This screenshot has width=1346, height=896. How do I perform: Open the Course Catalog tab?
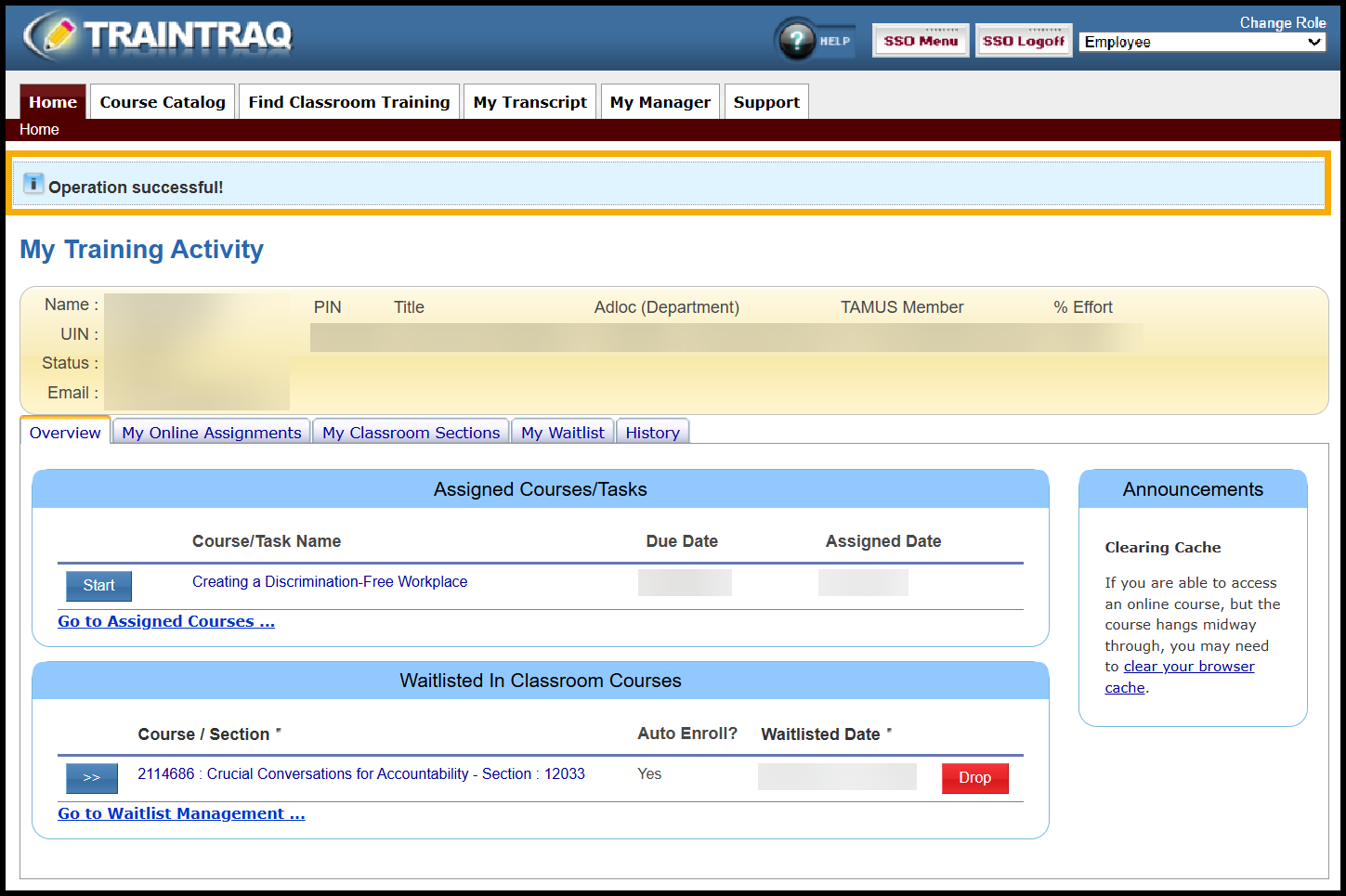(163, 102)
